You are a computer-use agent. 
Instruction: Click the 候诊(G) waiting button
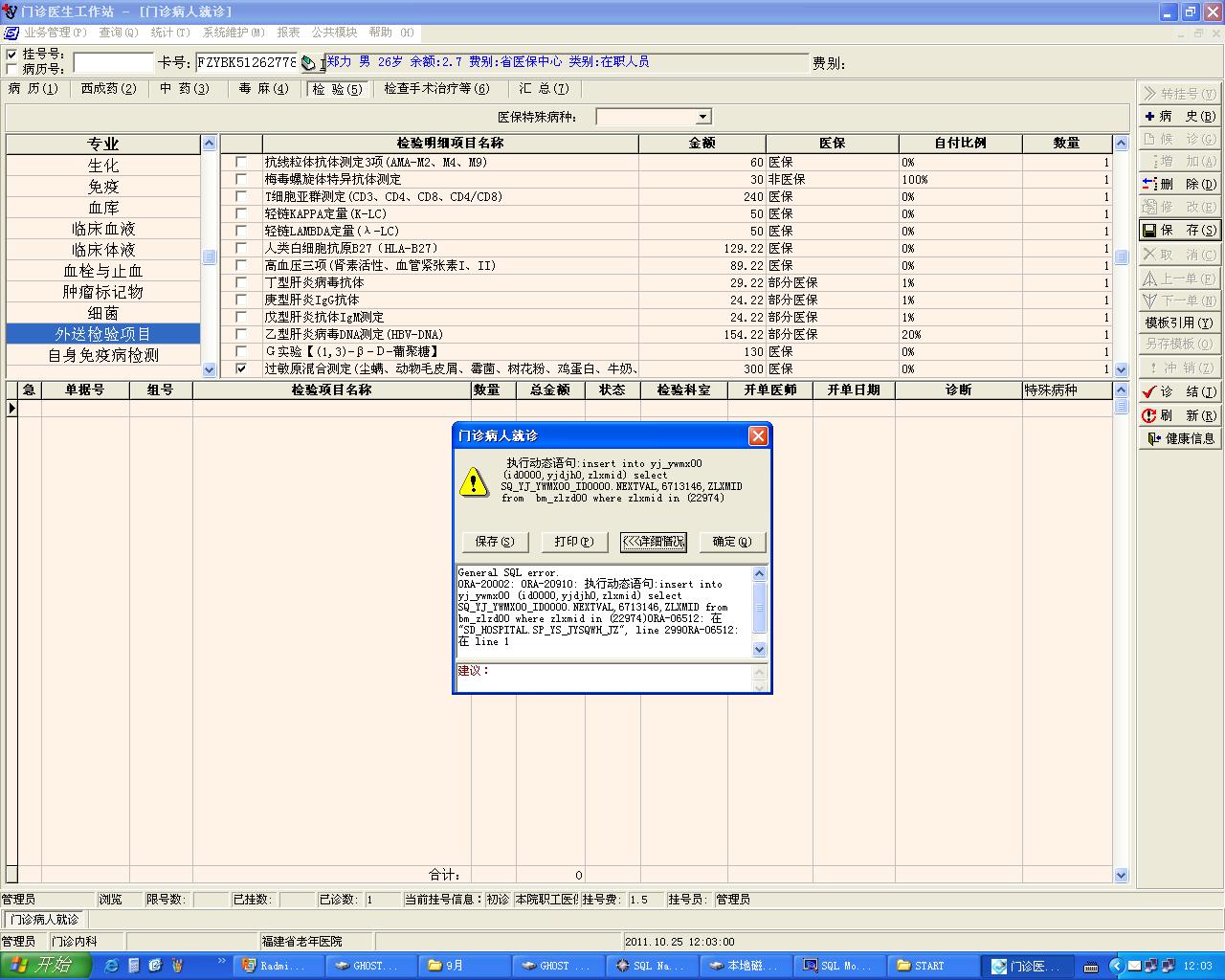pyautogui.click(x=1179, y=139)
